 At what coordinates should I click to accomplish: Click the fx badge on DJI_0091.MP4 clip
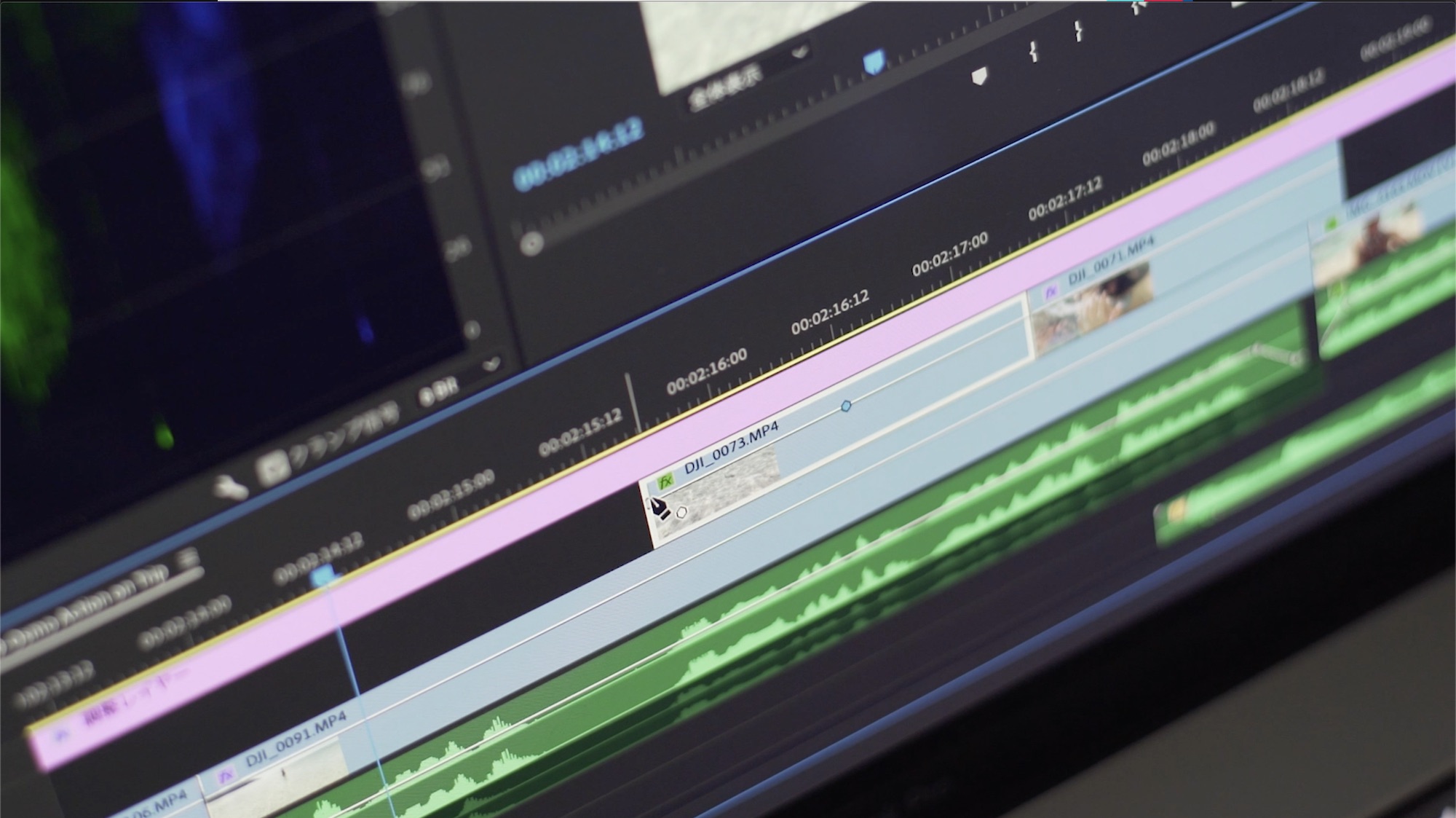pyautogui.click(x=226, y=776)
